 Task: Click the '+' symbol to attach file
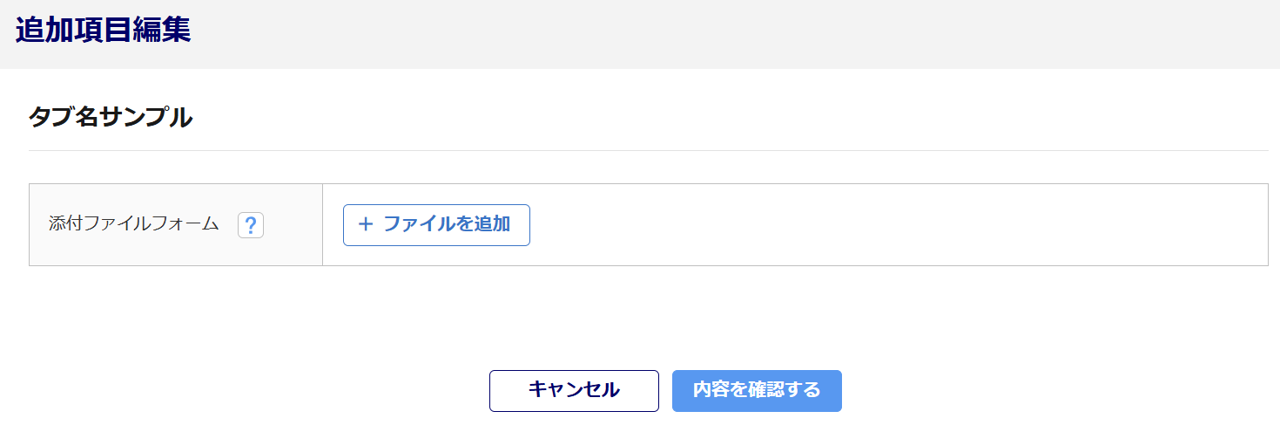[365, 225]
